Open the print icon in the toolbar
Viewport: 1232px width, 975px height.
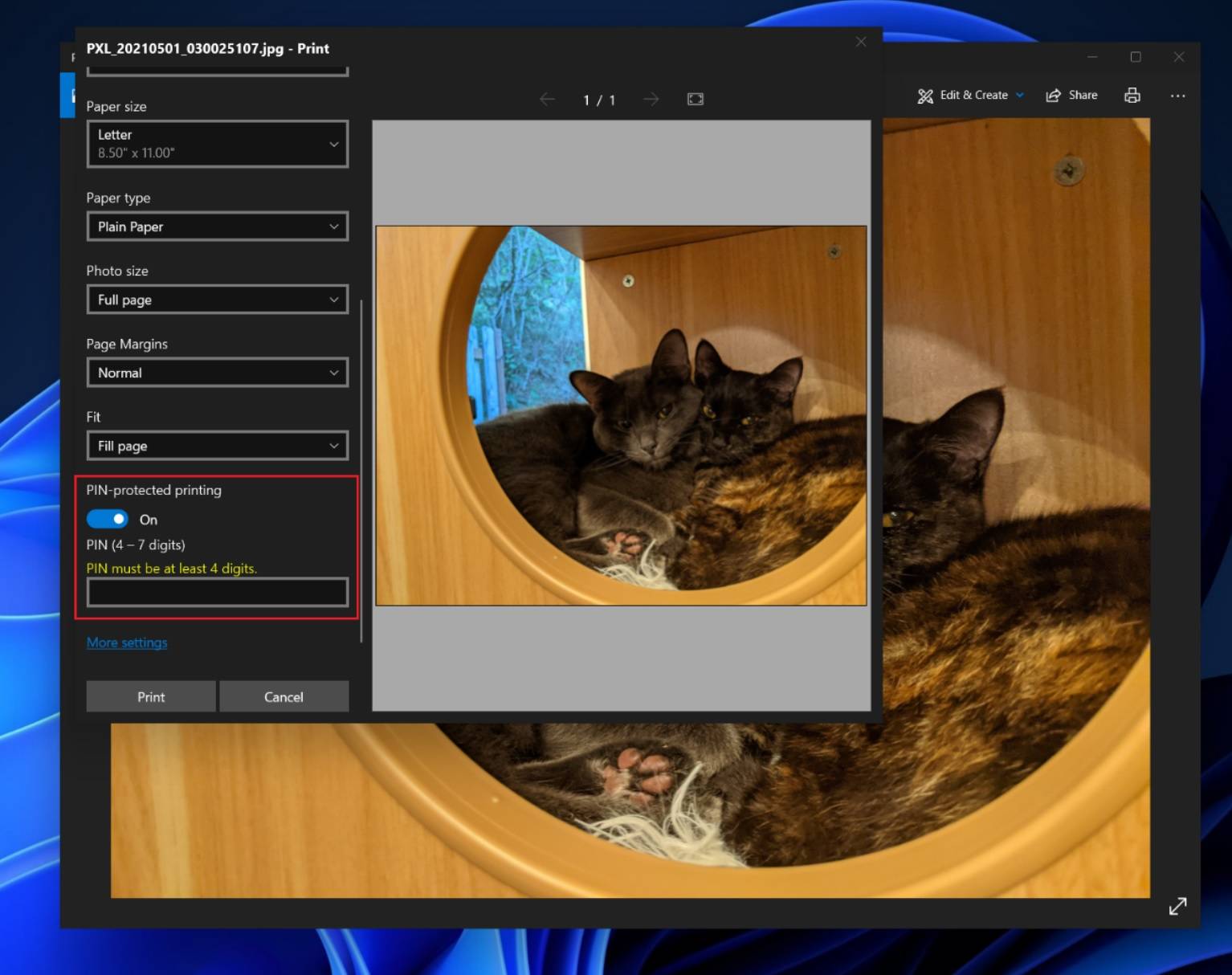click(1132, 95)
